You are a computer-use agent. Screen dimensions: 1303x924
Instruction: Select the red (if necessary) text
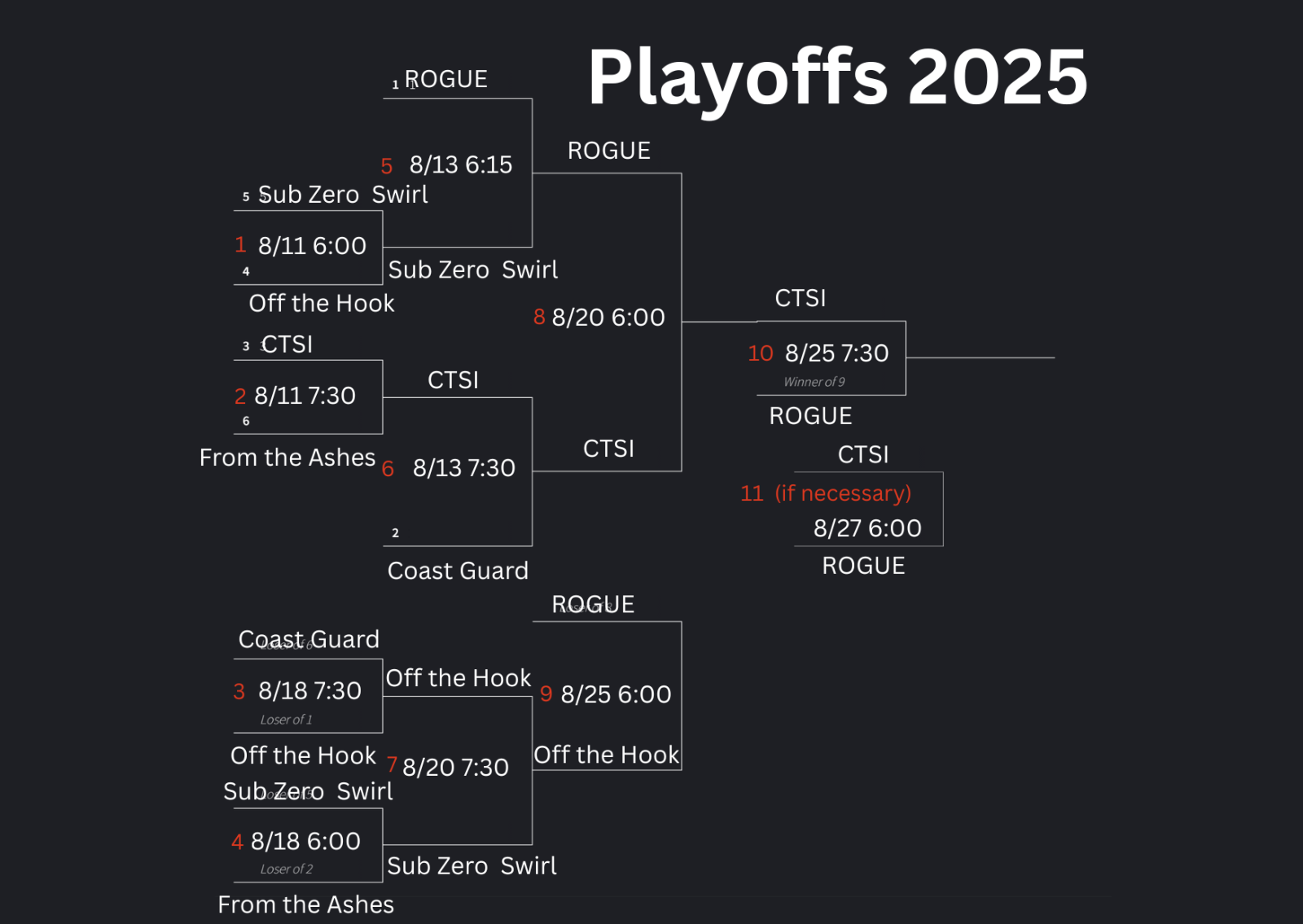click(843, 493)
